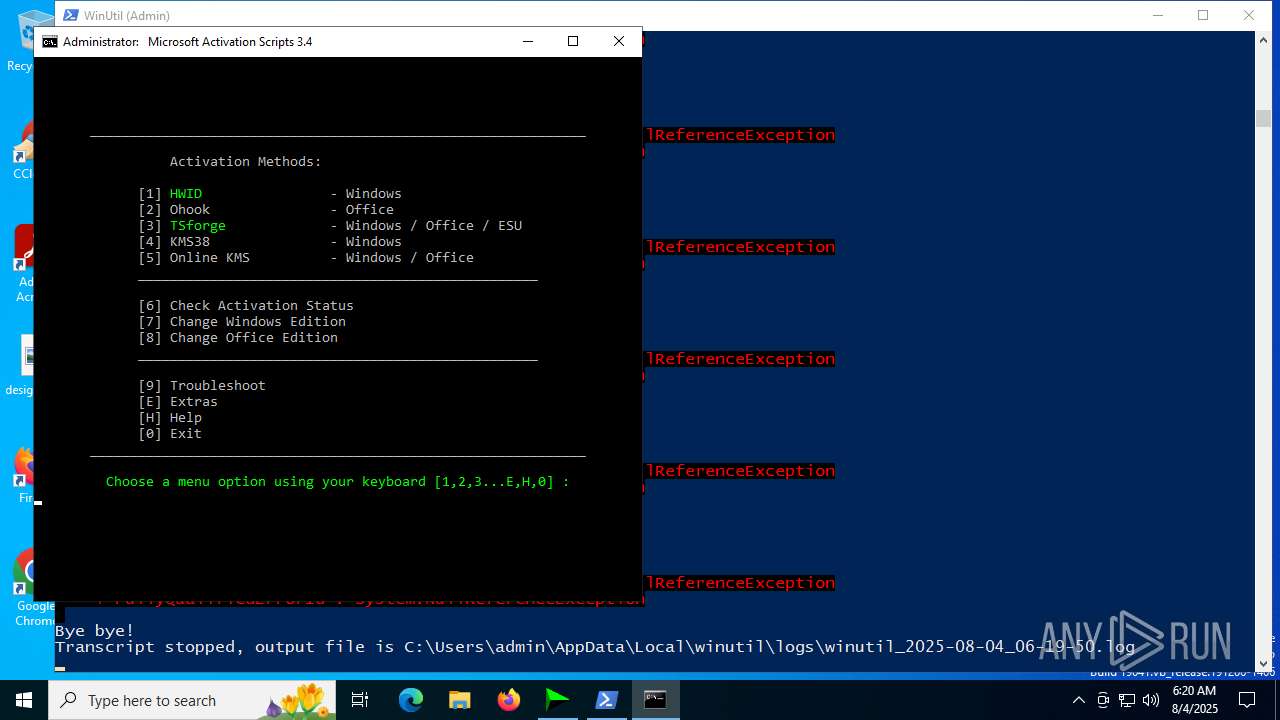Select the Command Prompt taskbar icon
The height and width of the screenshot is (720, 1280).
click(x=655, y=700)
